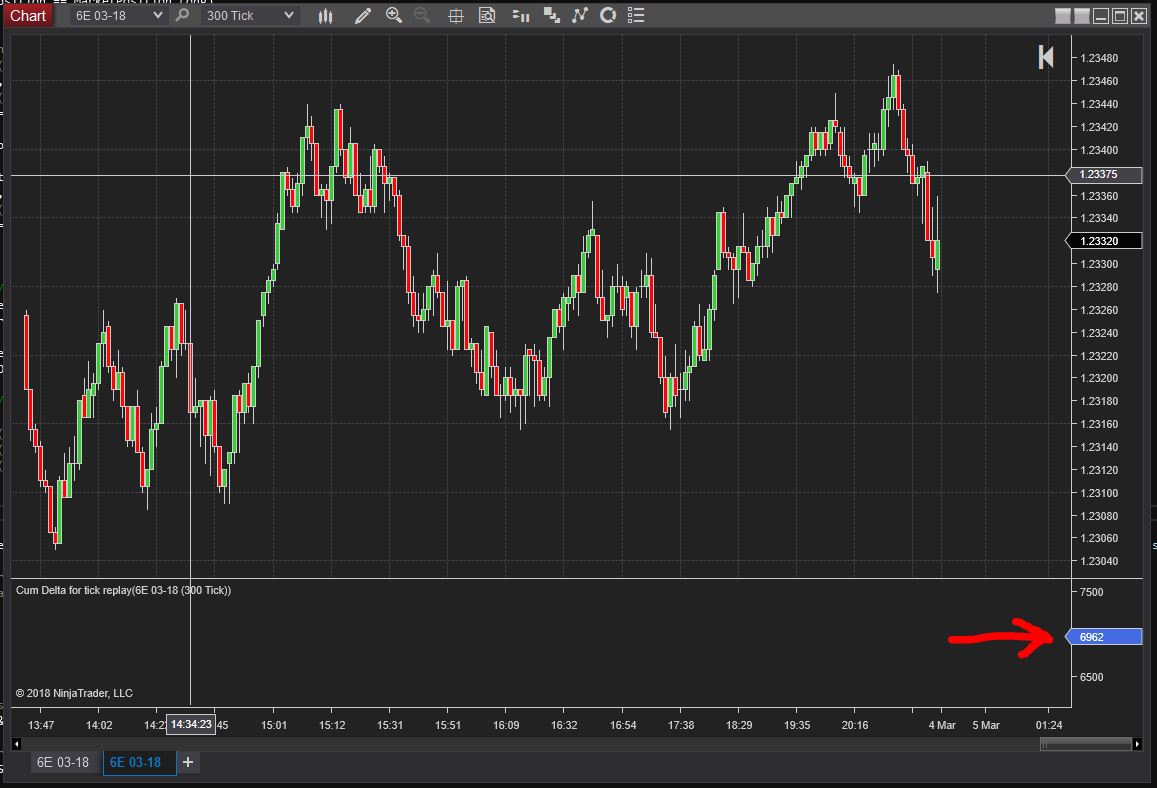This screenshot has width=1157, height=788.
Task: Toggle the Chart Trader icon
Action: pyautogui.click(x=520, y=15)
